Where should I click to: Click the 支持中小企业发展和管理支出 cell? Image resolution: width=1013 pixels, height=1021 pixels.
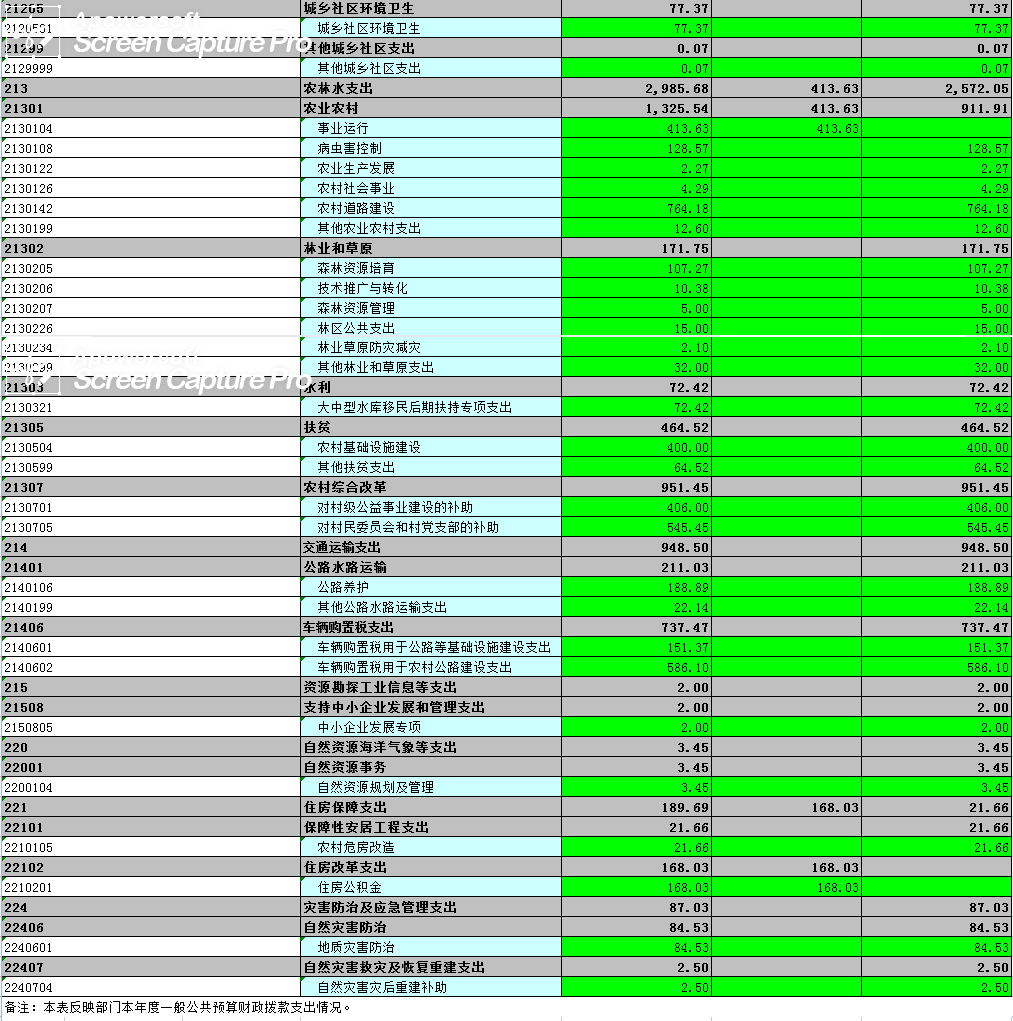click(x=431, y=707)
